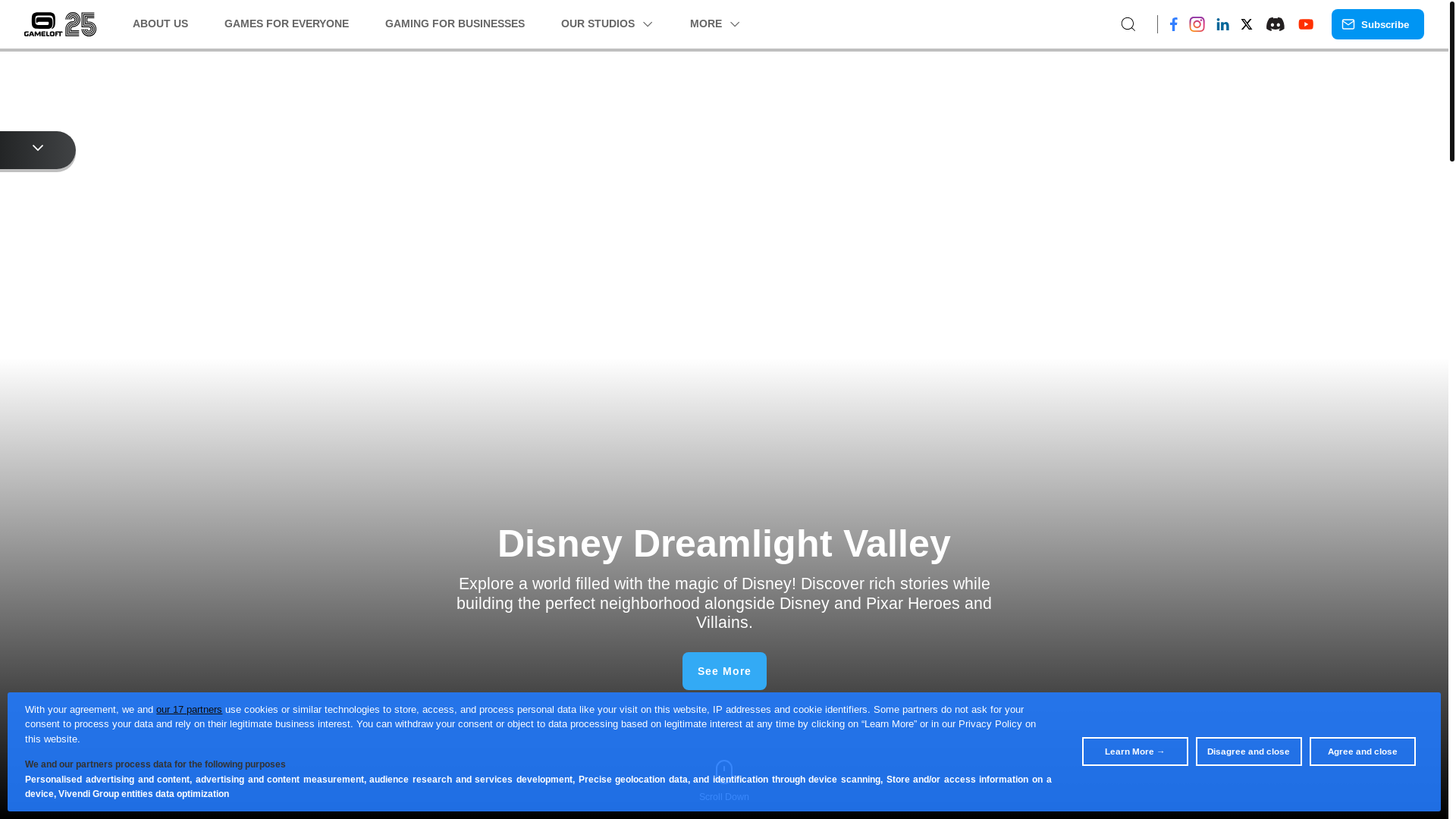
Task: Open GAMING FOR BUSINESSES menu item
Action: [x=455, y=24]
